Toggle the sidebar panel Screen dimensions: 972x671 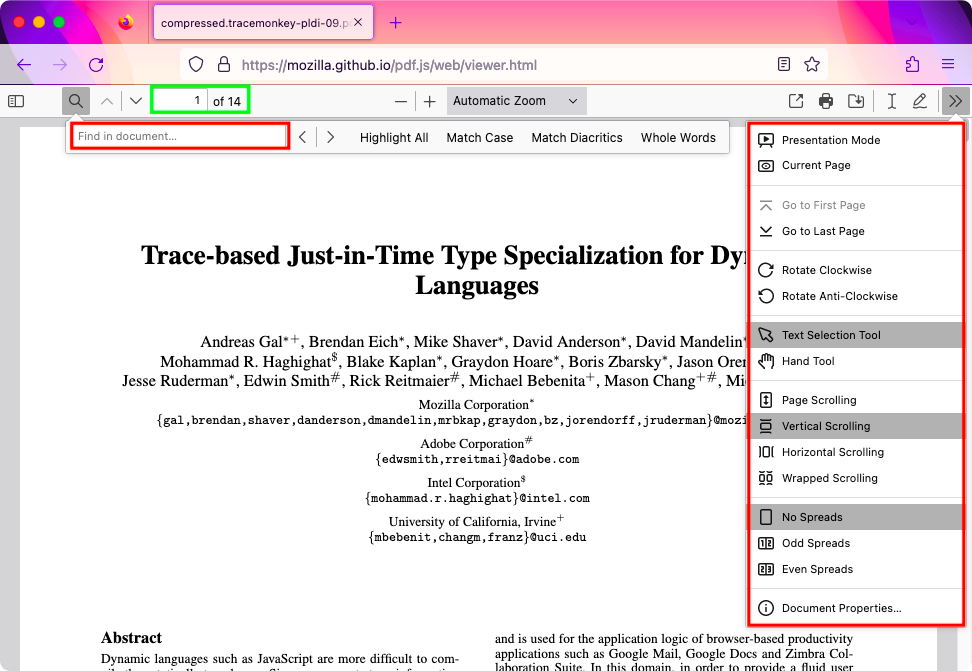[x=14, y=100]
